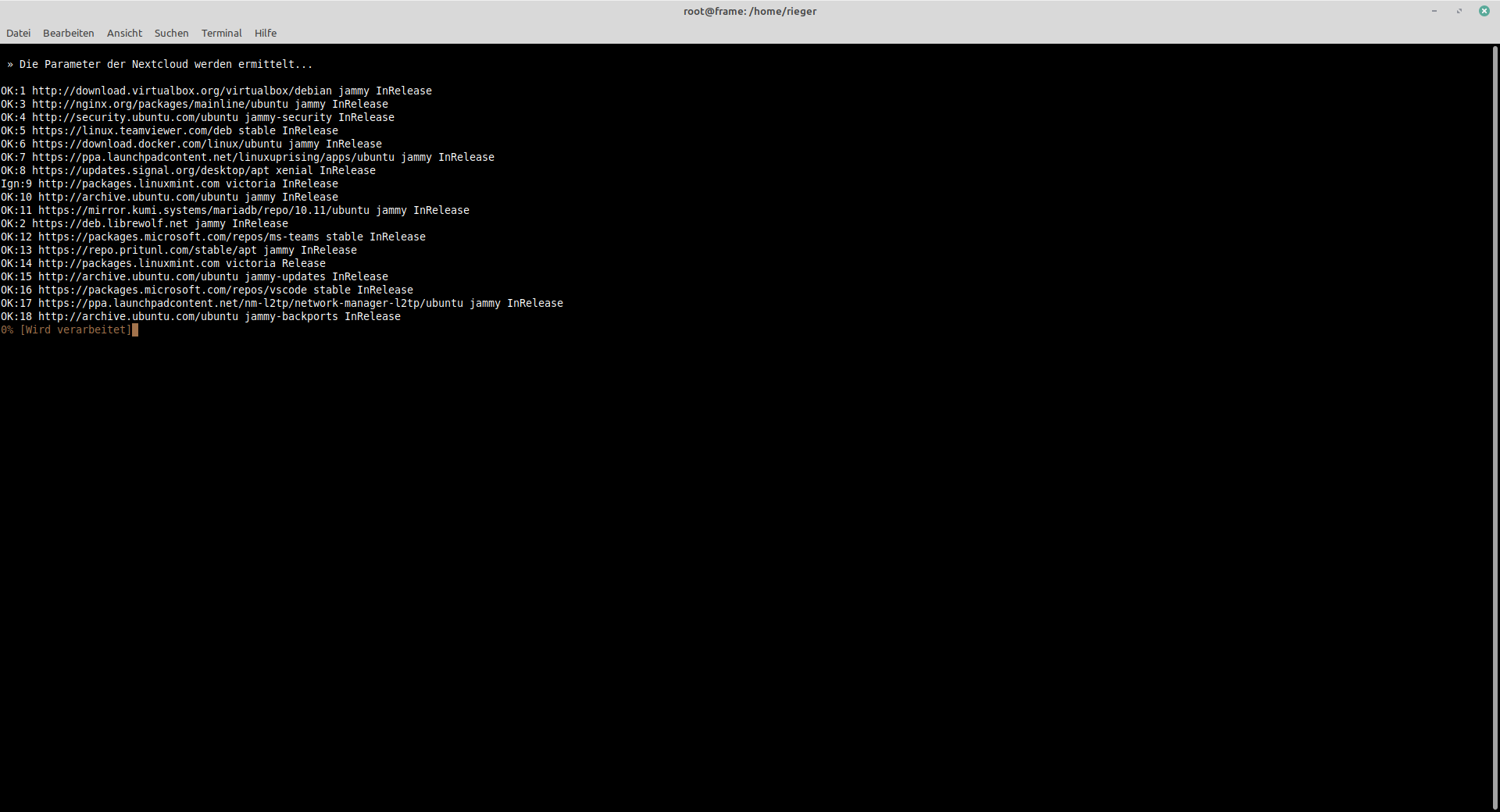Click the updates.signal.org xenial line
The width and height of the screenshot is (1500, 812).
[x=188, y=170]
